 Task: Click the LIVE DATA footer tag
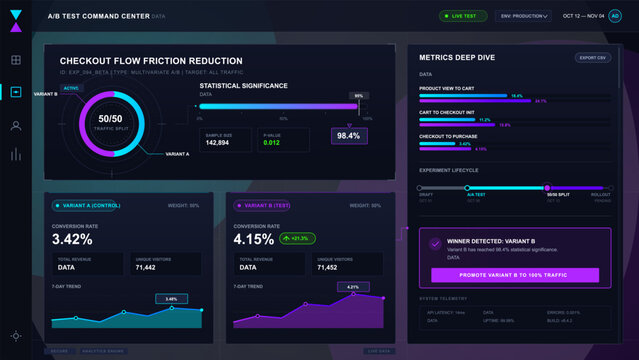click(379, 351)
